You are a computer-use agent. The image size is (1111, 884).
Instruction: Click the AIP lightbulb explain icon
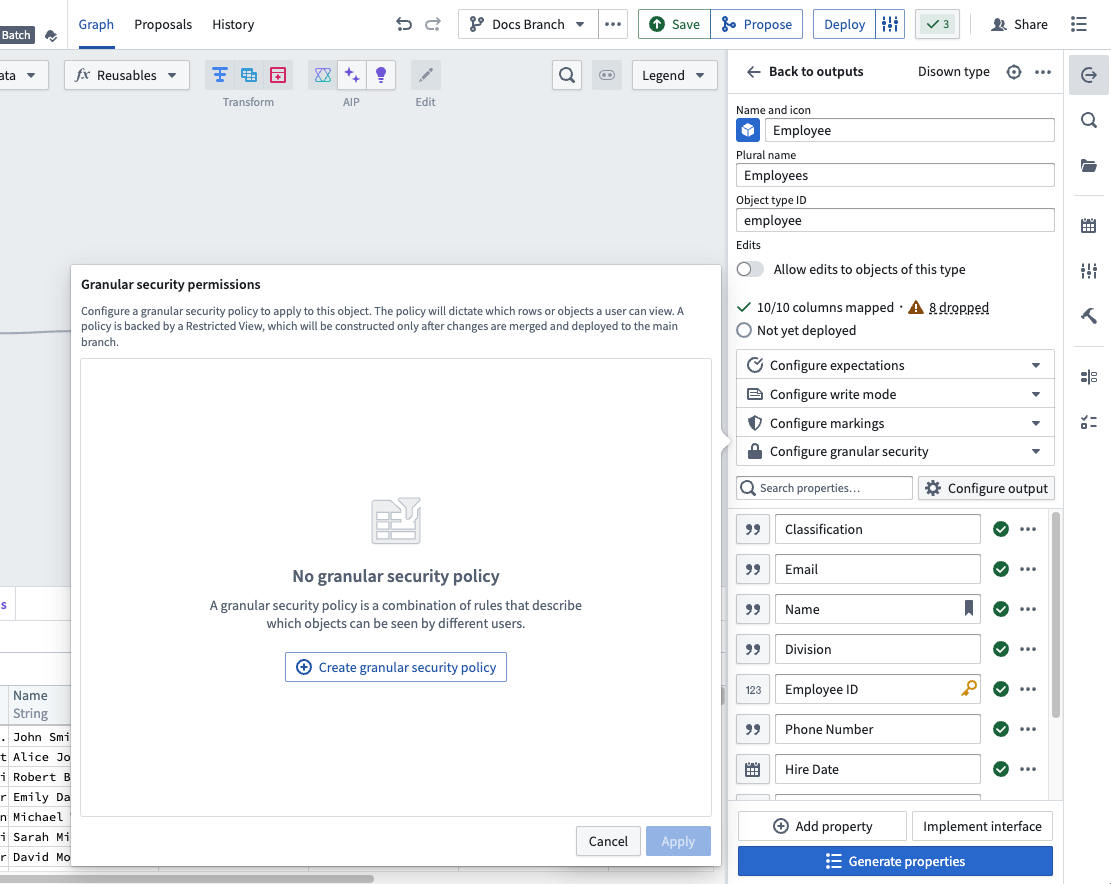pyautogui.click(x=380, y=75)
